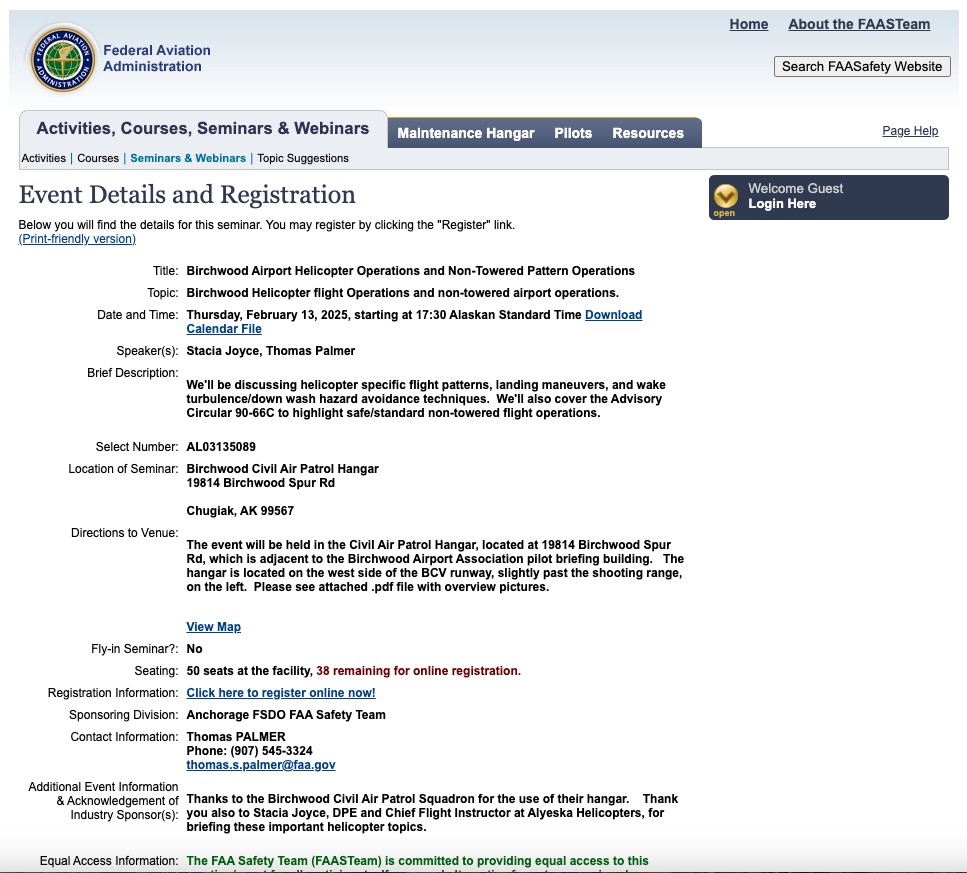This screenshot has width=967, height=873.
Task: Select the Activities submenu item
Action: pyautogui.click(x=44, y=158)
